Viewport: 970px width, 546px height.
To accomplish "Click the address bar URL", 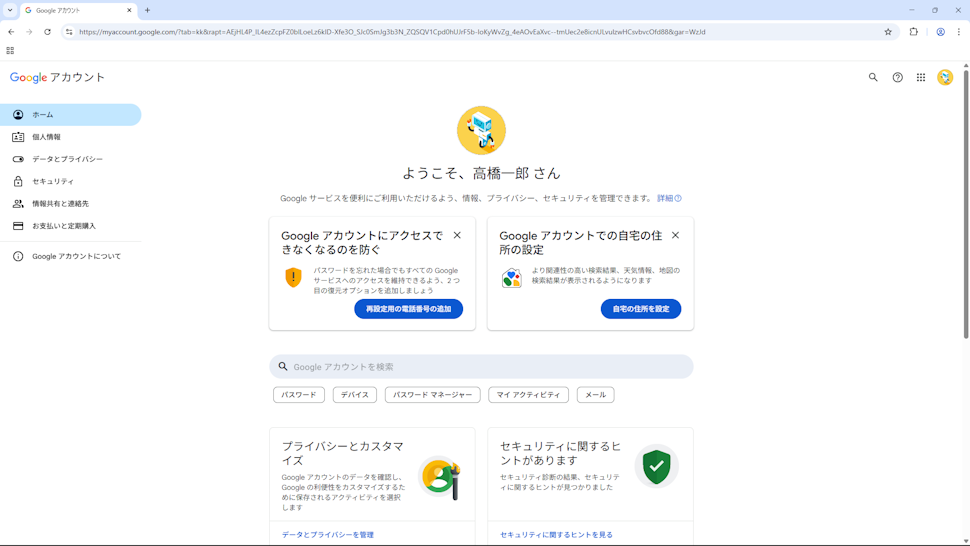I will pyautogui.click(x=392, y=32).
